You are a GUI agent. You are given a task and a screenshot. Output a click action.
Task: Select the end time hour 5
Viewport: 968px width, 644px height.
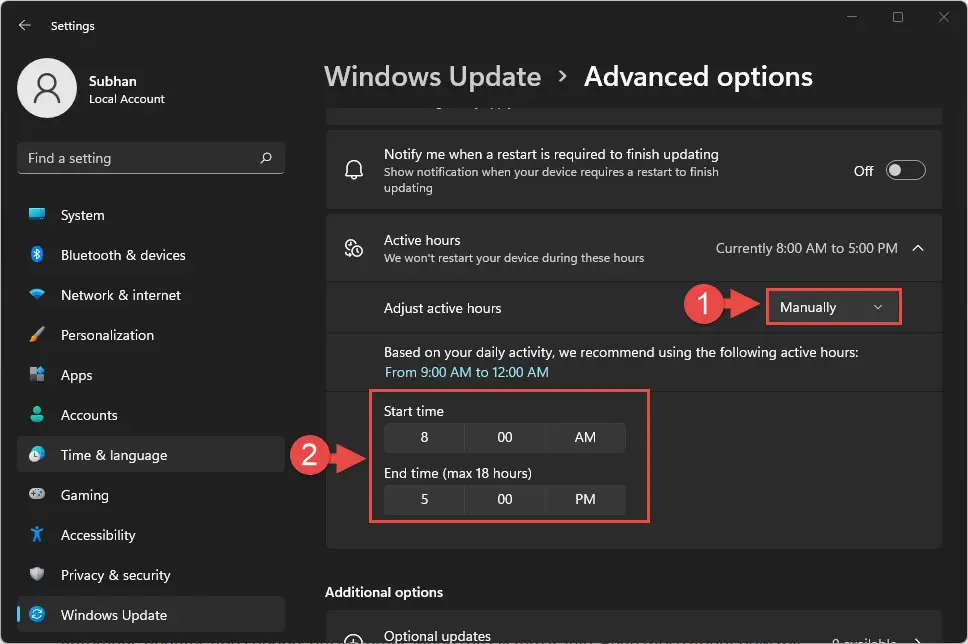tap(424, 500)
